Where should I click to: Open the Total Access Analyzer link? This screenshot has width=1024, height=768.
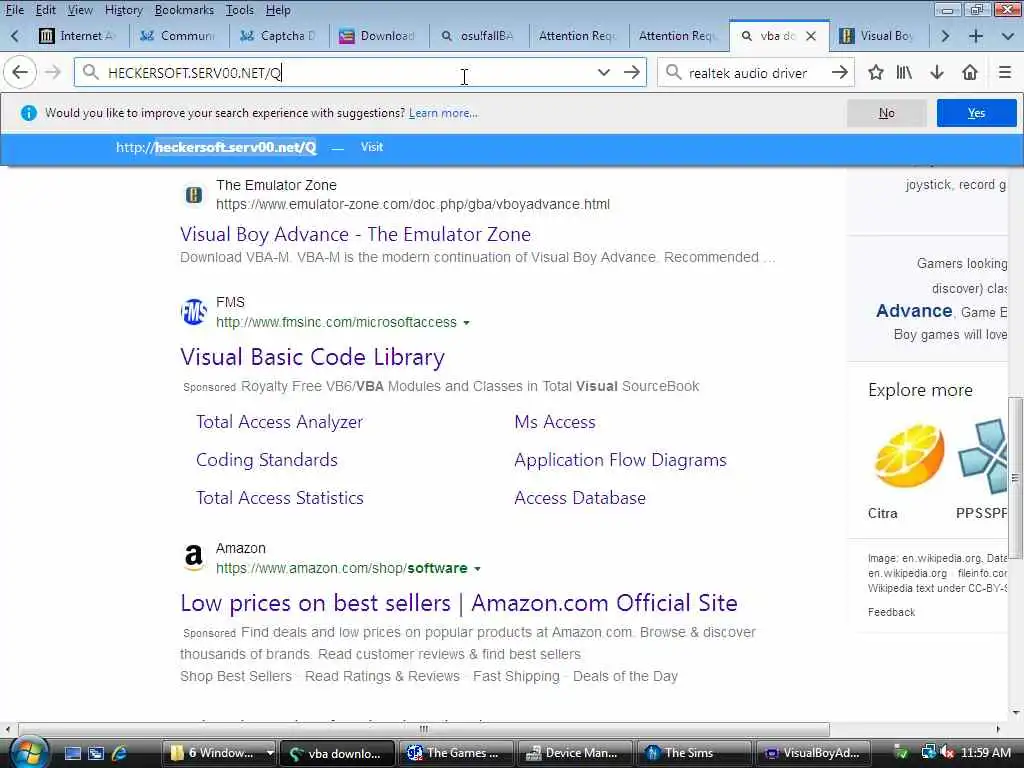(280, 422)
